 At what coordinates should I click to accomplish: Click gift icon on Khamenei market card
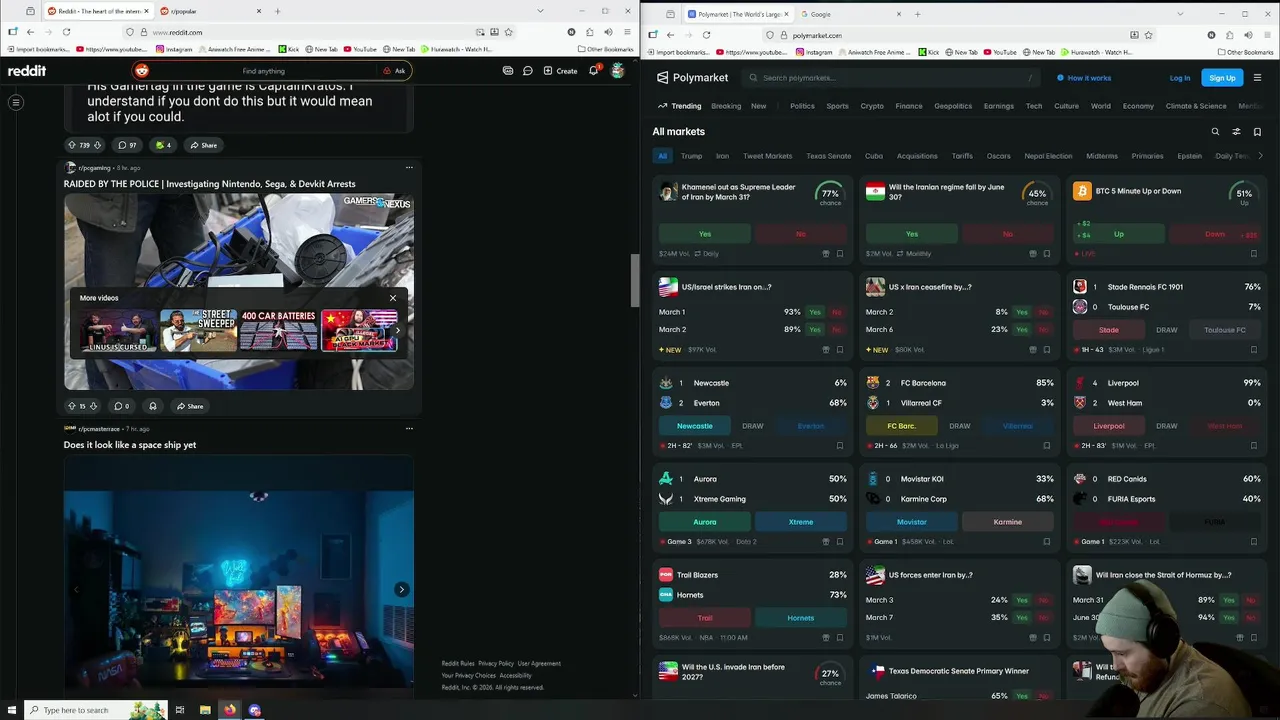[x=825, y=254]
